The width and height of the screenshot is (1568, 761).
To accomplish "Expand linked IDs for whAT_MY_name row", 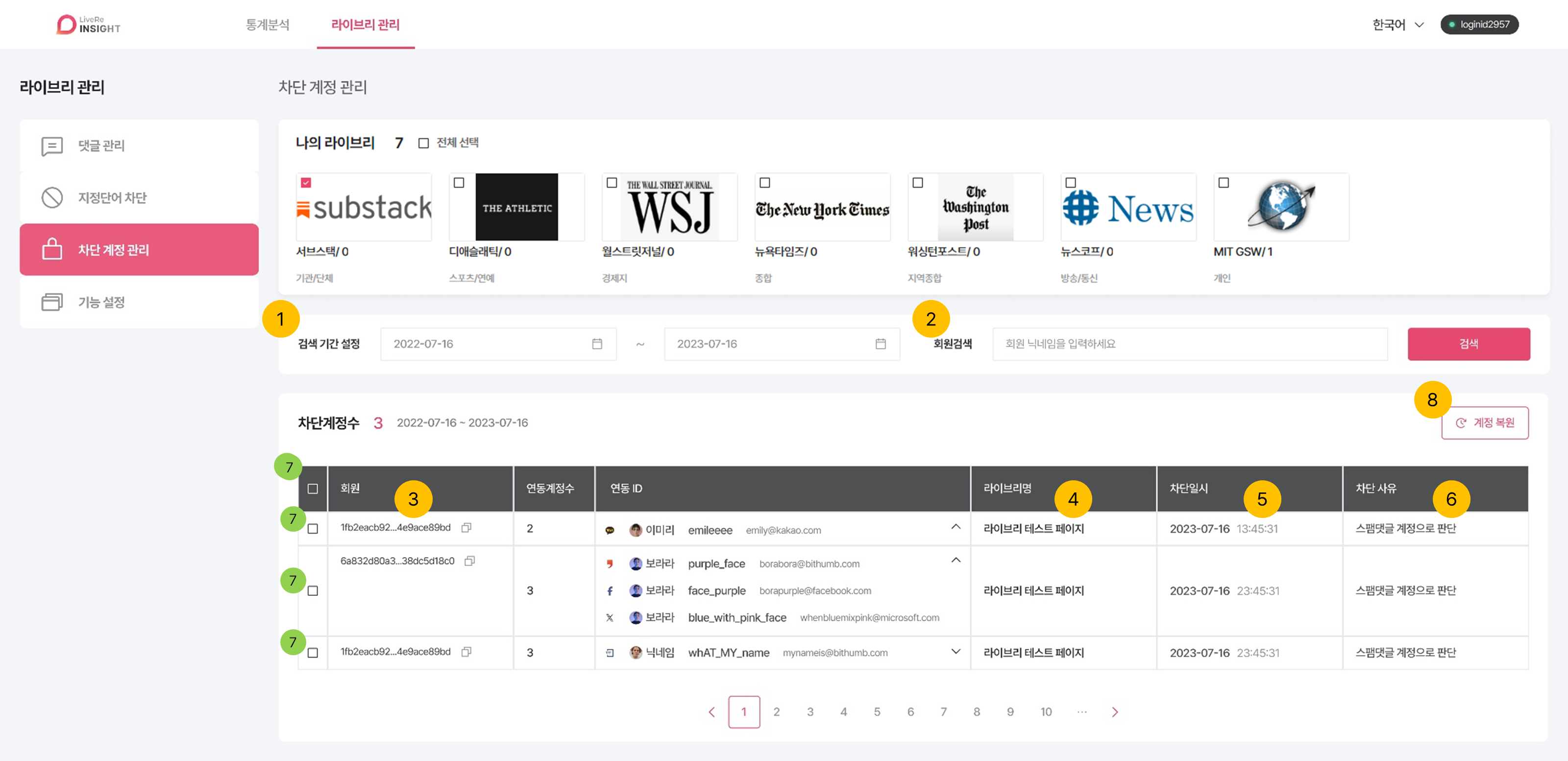I will tap(955, 651).
